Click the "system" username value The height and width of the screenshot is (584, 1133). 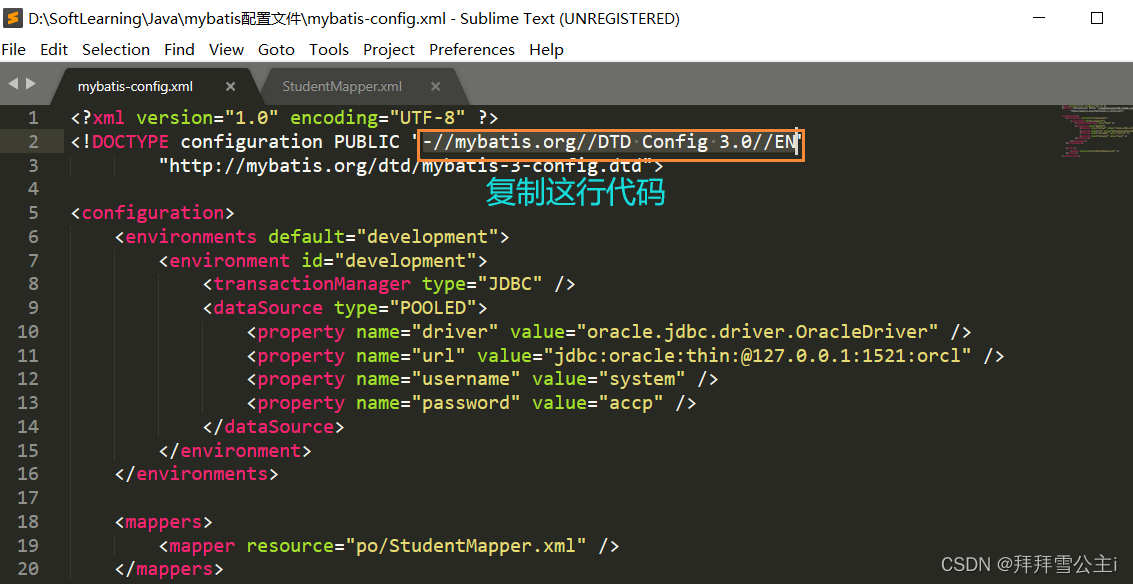pyautogui.click(x=642, y=379)
